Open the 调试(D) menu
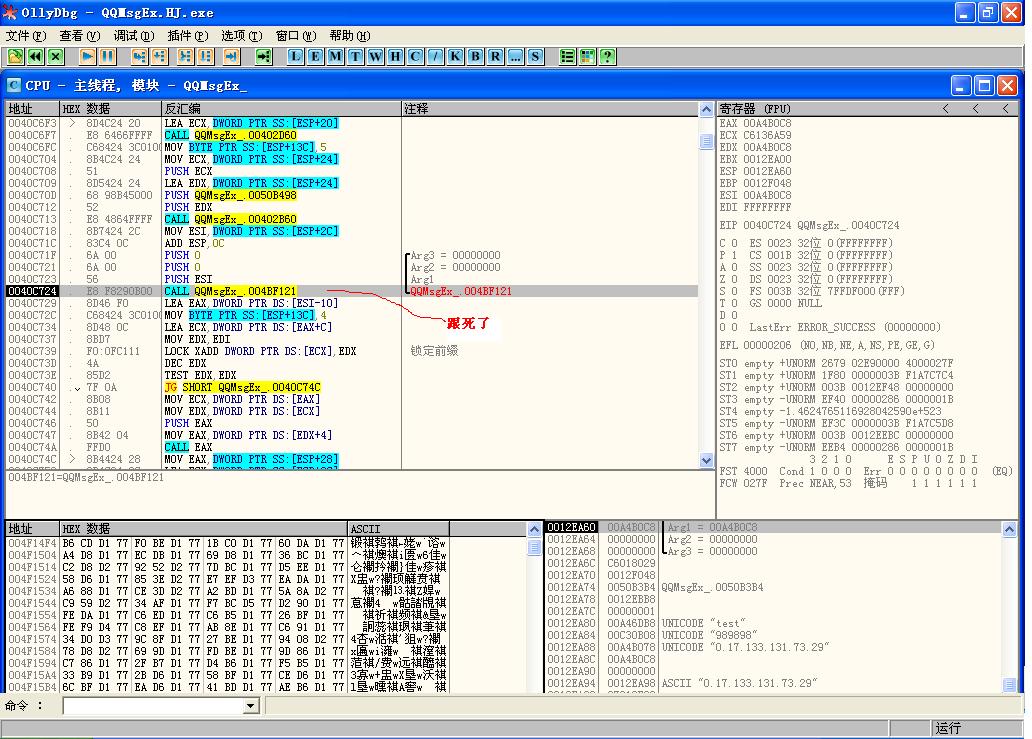Viewport: 1032px width, 739px height. (134, 36)
